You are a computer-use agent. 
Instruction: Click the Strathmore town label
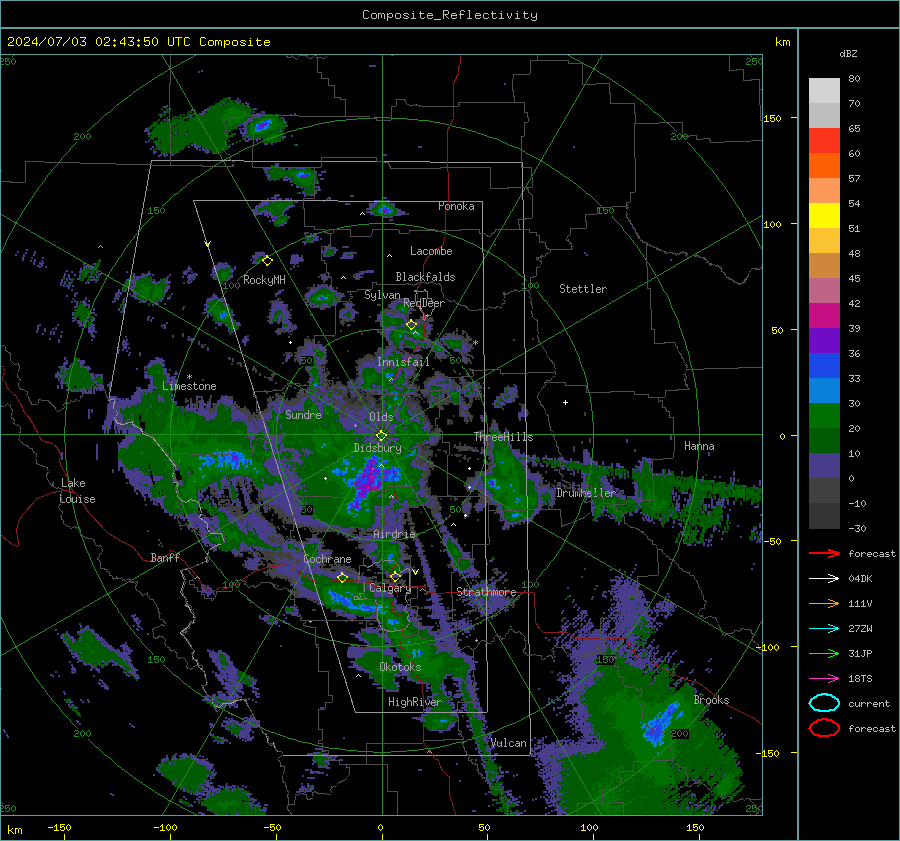click(486, 592)
